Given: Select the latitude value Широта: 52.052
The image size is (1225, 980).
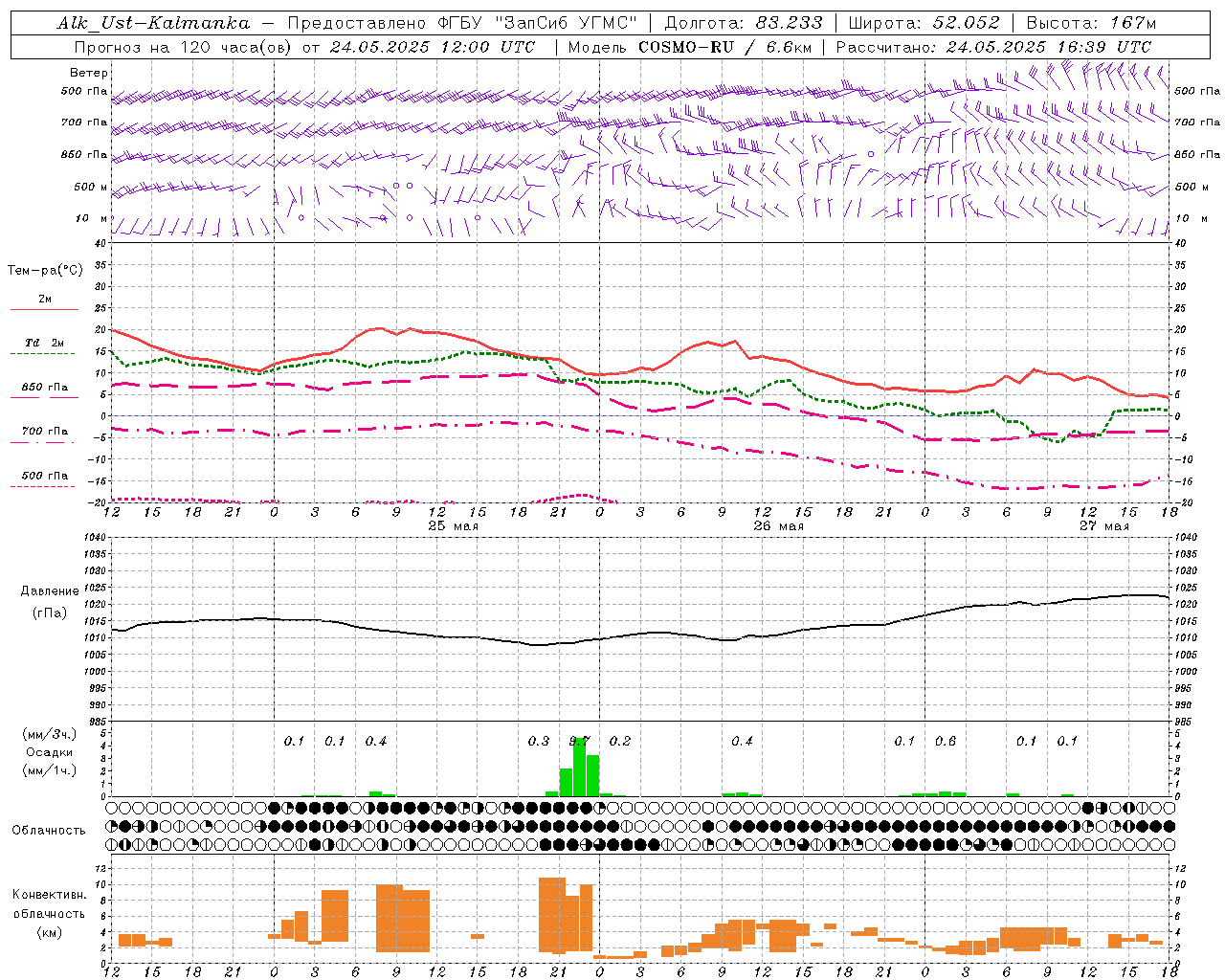Looking at the screenshot, I should pyautogui.click(x=924, y=23).
